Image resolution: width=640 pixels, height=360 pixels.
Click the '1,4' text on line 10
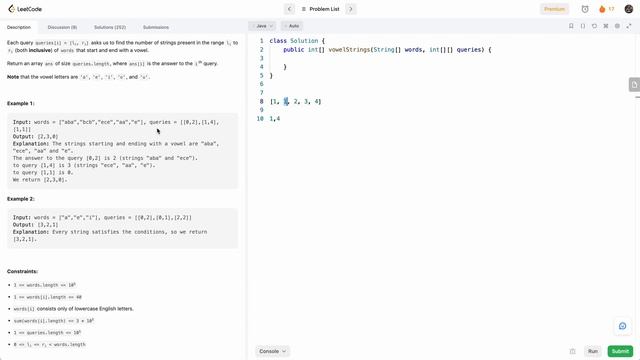coord(275,119)
